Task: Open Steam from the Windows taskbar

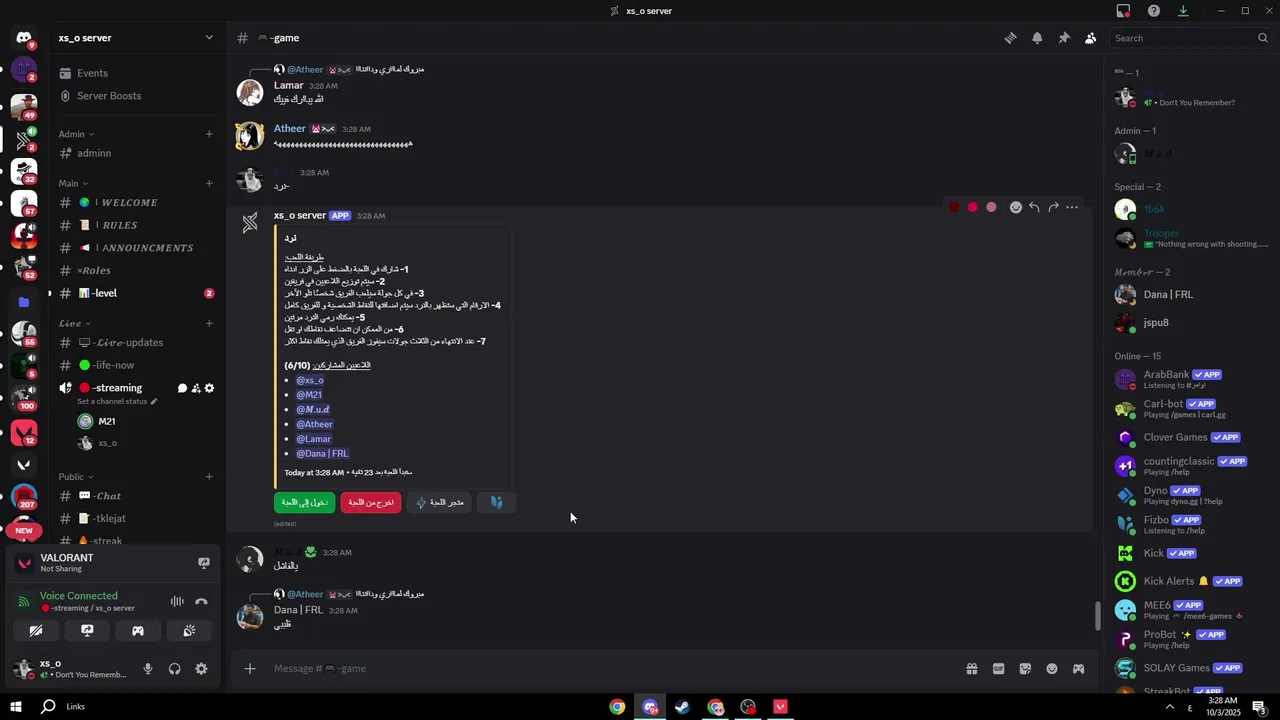Action: tap(682, 707)
